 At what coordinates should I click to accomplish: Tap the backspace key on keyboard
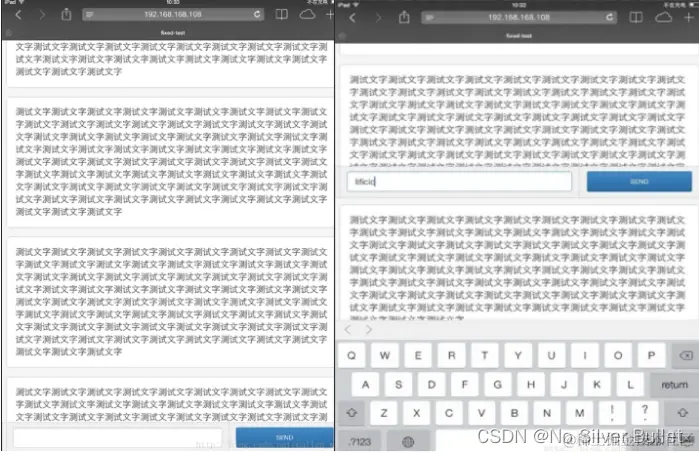[x=685, y=355]
